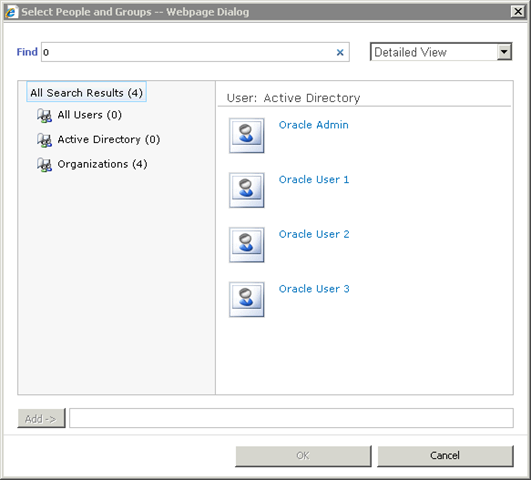Click the Find label

pos(27,52)
